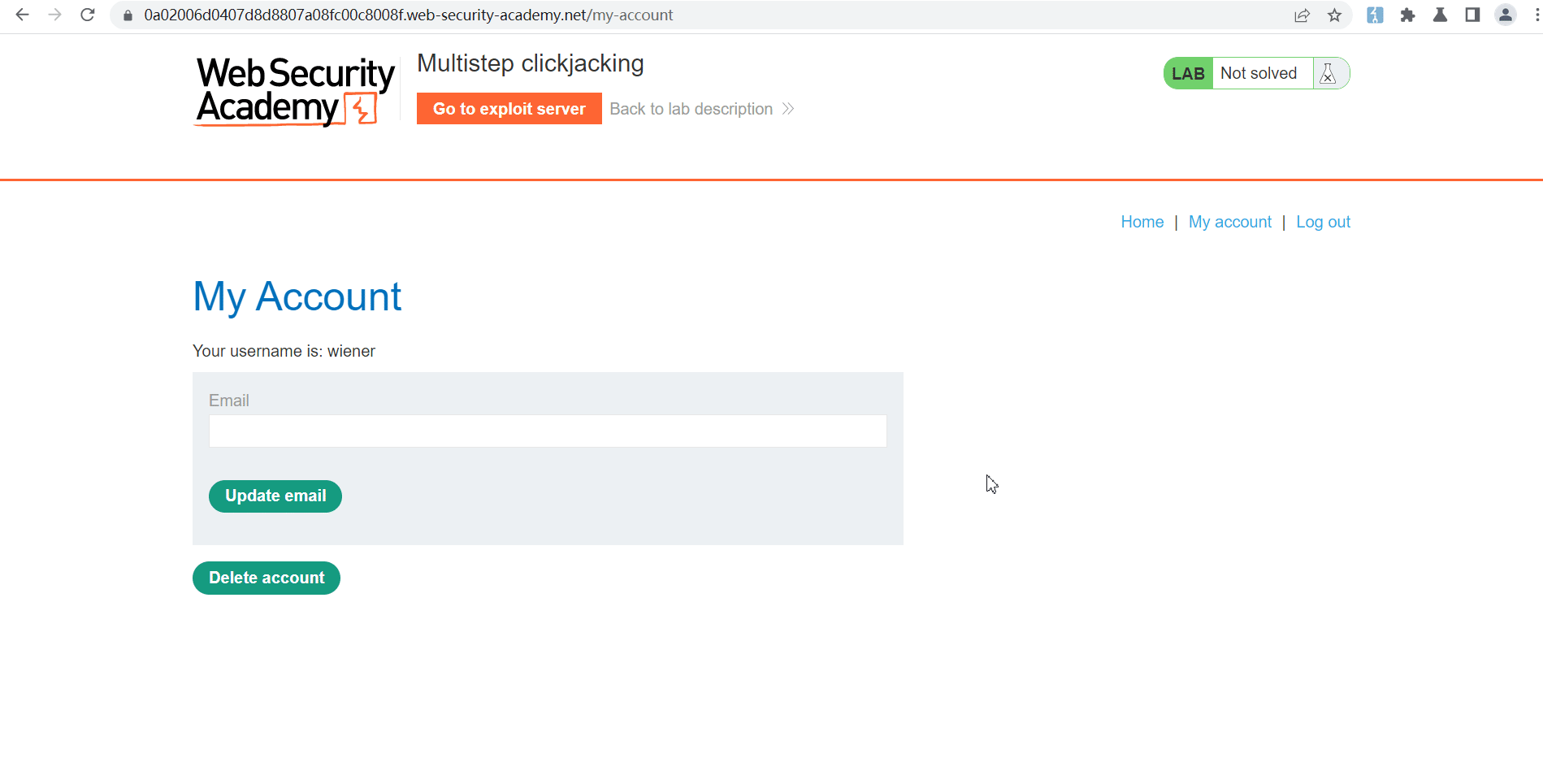
Task: Click the Delete account button
Action: click(267, 578)
